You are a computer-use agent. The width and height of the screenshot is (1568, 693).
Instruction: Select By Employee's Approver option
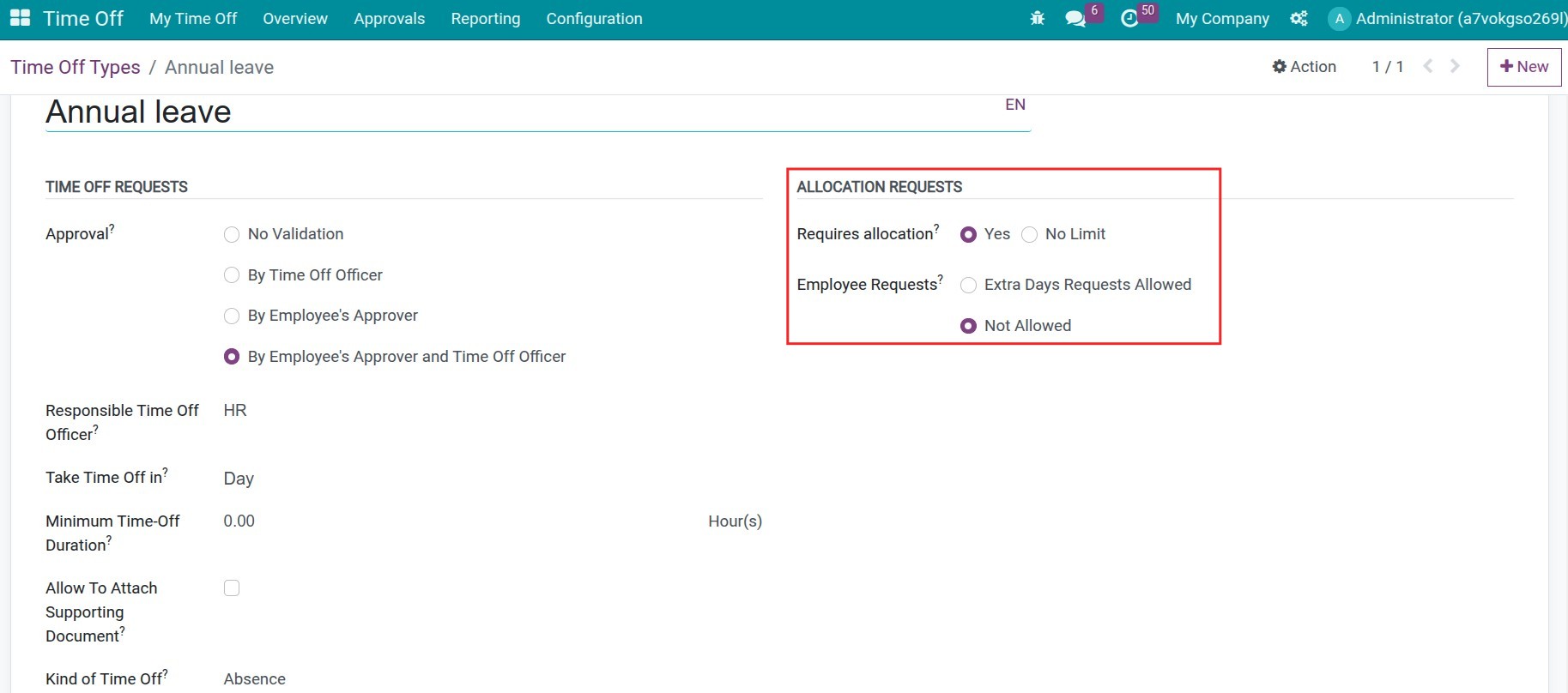coord(232,316)
